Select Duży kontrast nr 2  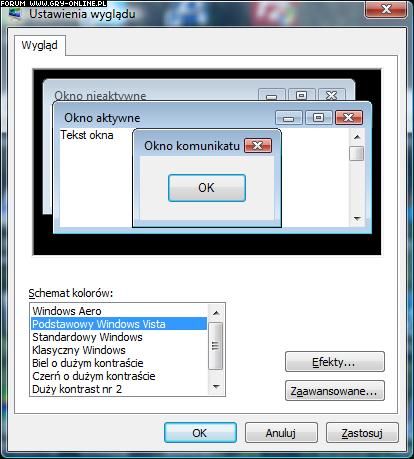(119, 389)
